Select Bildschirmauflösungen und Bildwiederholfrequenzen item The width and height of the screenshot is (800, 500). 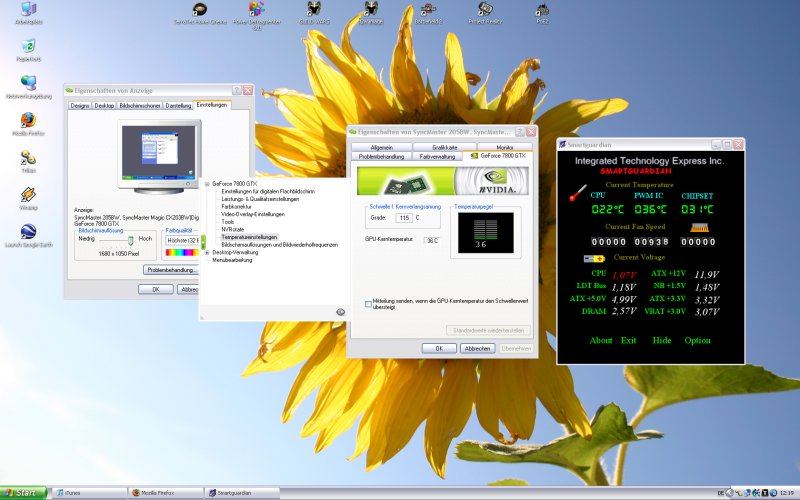point(280,245)
